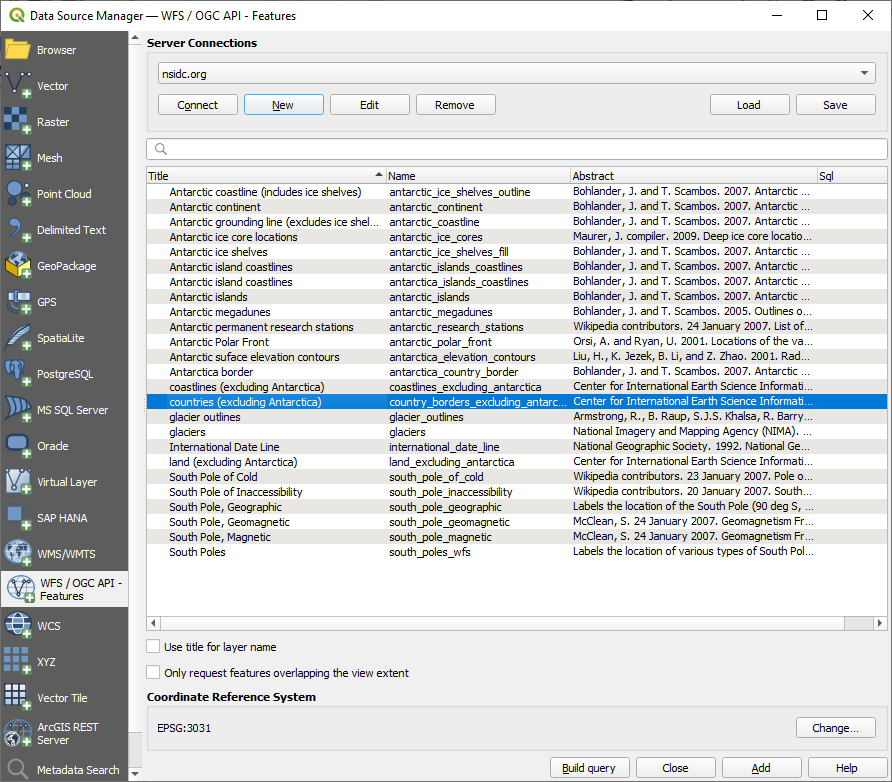Sort layers by the Abstract column header
The width and height of the screenshot is (892, 782).
[x=692, y=176]
